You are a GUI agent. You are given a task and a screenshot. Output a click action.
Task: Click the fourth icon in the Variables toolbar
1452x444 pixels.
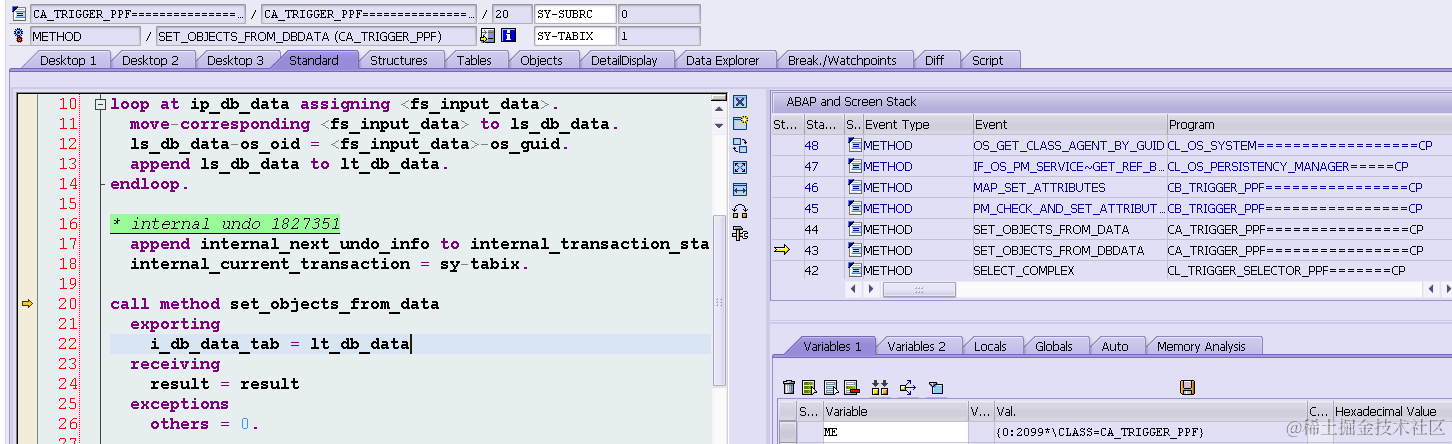pos(851,387)
